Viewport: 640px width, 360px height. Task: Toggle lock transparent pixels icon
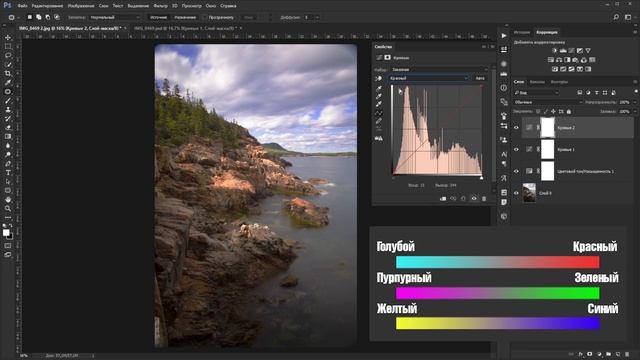[x=538, y=111]
